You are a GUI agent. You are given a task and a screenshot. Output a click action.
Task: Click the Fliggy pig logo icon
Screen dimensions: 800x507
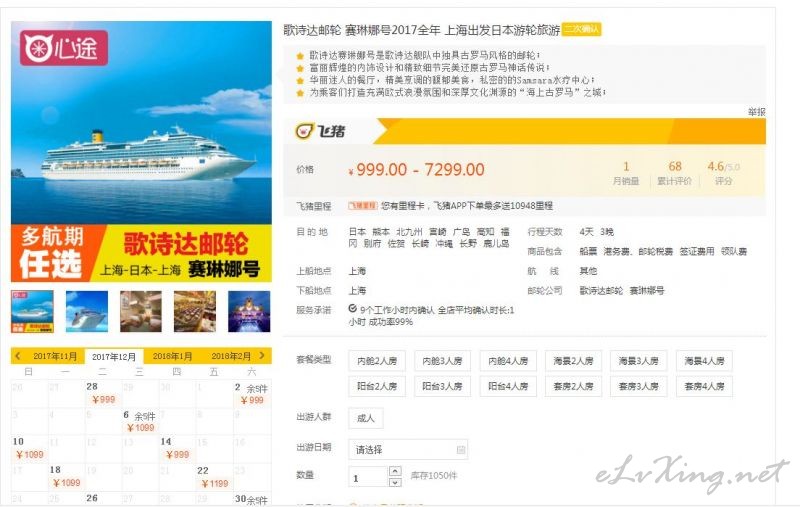pyautogui.click(x=304, y=131)
